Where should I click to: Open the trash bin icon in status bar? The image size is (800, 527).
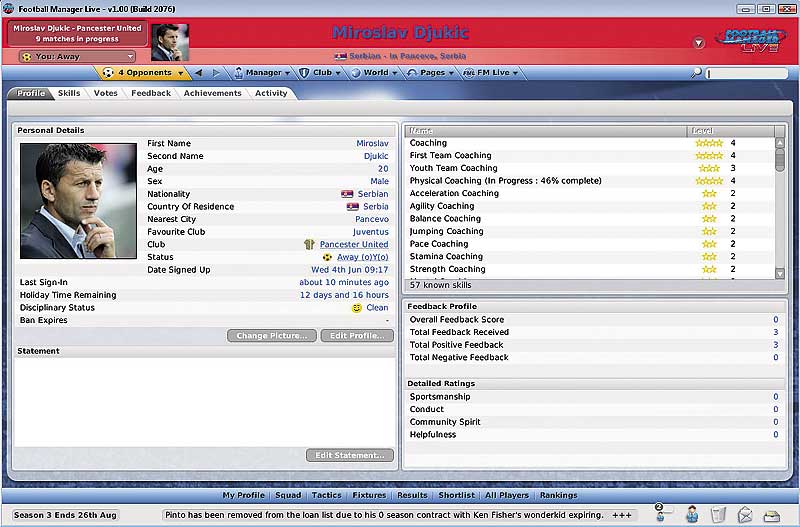718,514
